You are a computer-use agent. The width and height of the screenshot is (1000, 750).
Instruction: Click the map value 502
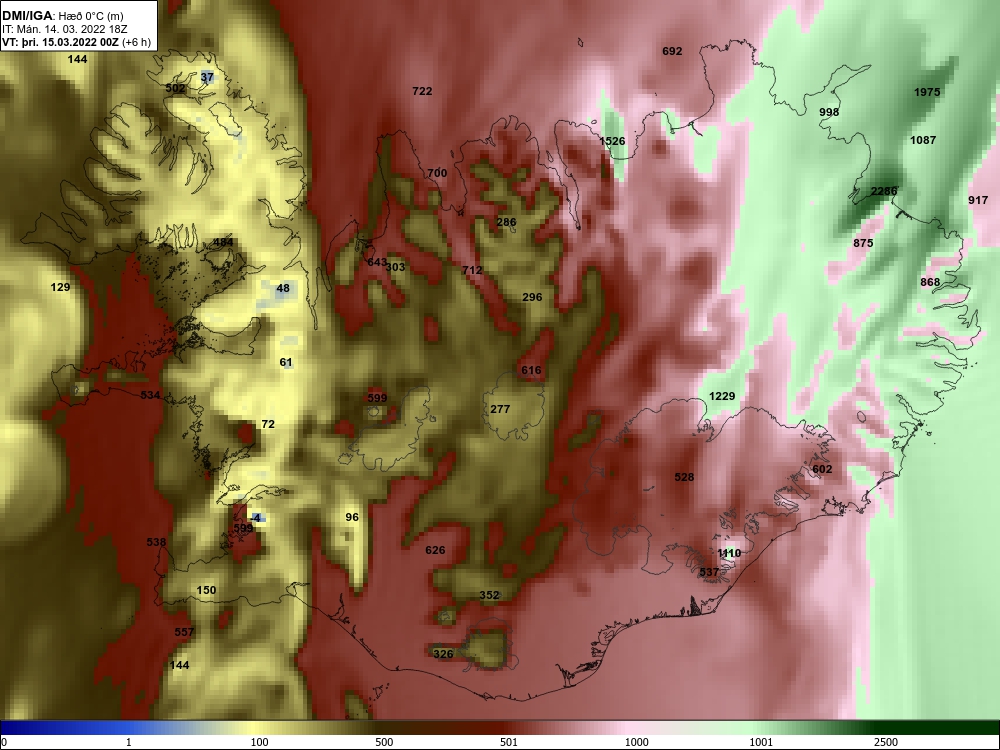175,88
